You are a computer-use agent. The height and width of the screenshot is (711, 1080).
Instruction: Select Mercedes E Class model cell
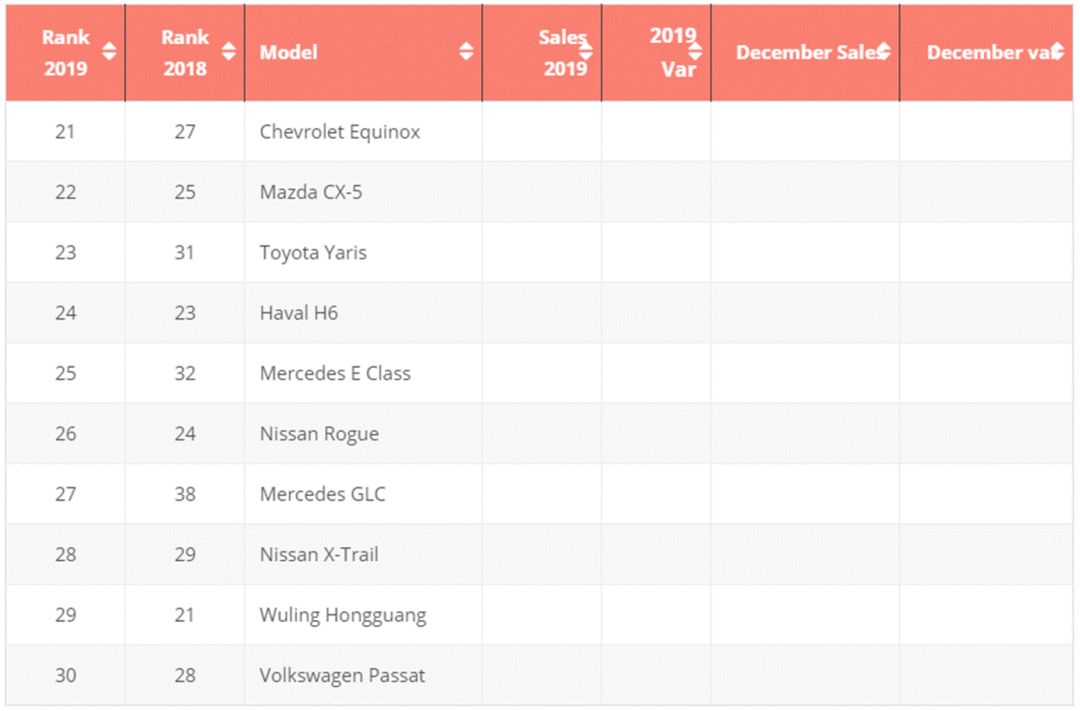click(335, 373)
